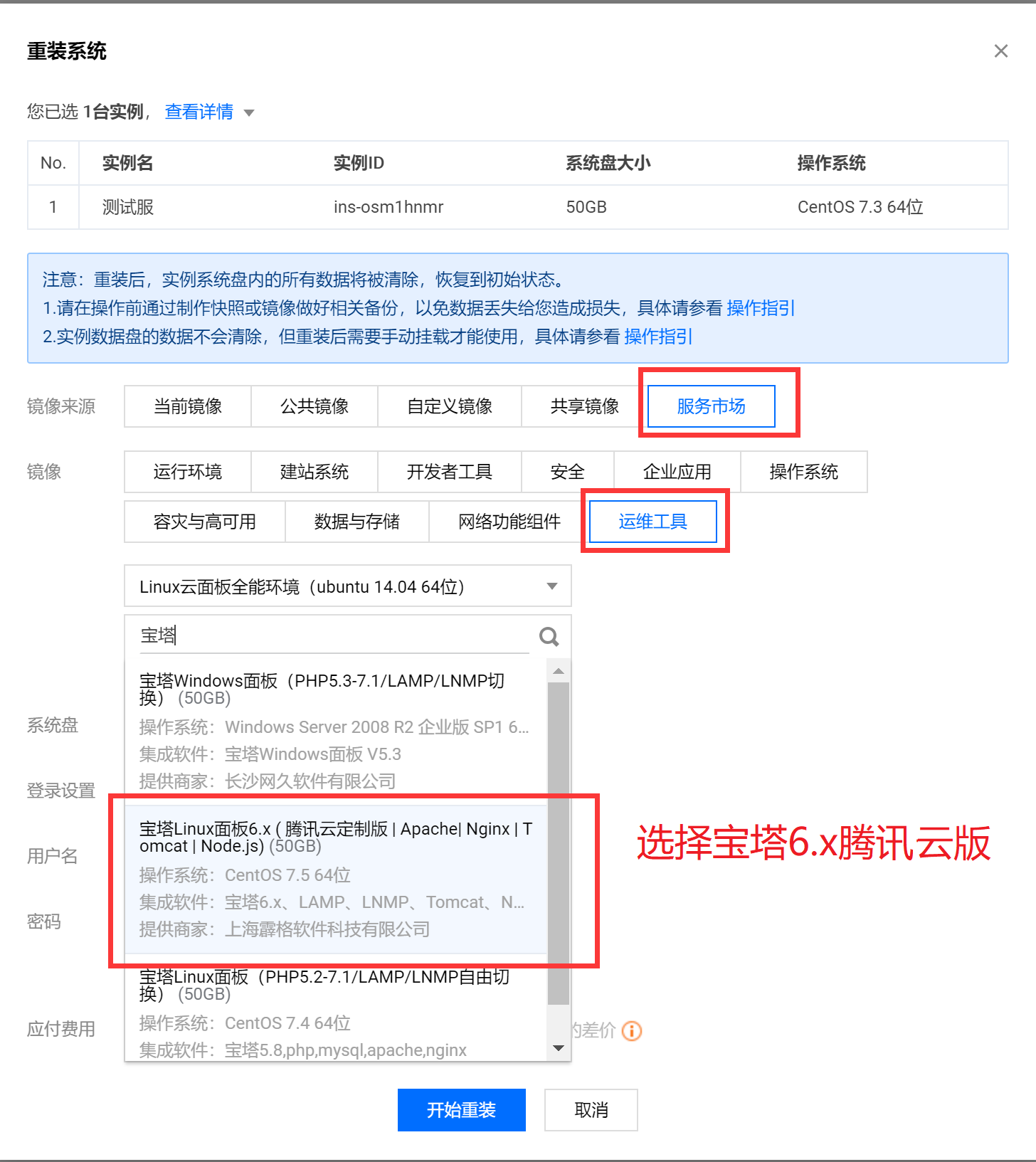
Task: Select 自定义镜像 image source
Action: [x=450, y=406]
